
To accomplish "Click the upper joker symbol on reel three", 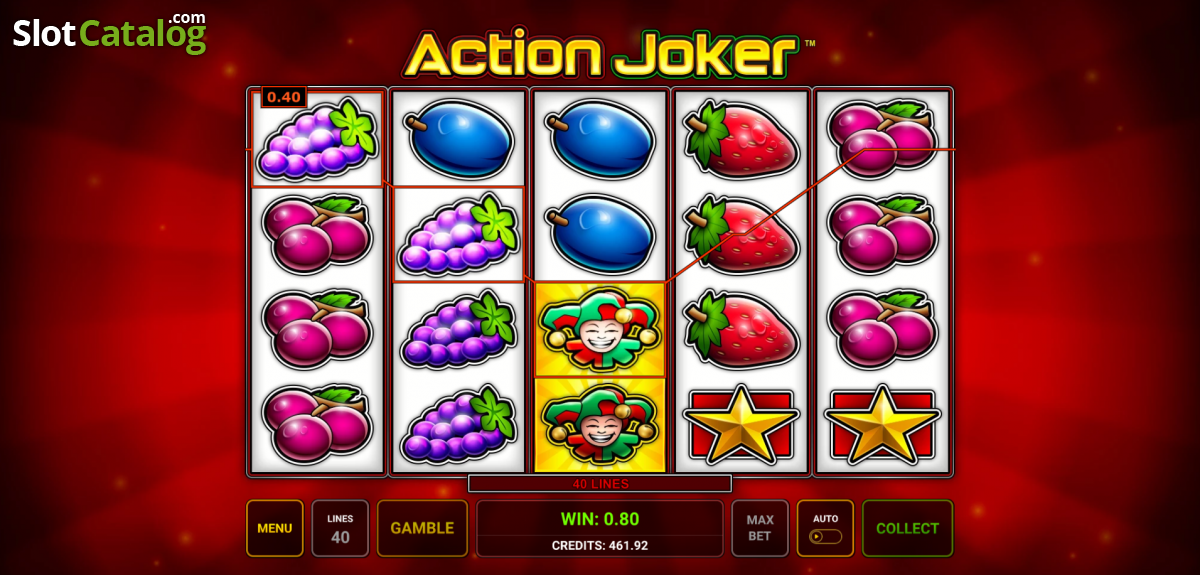I will pyautogui.click(x=600, y=329).
